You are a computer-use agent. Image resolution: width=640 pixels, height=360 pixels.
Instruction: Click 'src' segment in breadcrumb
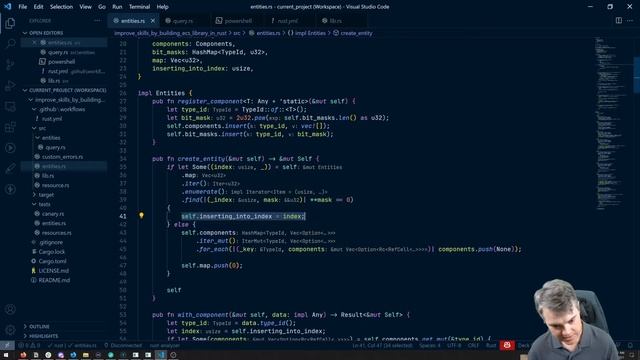[x=237, y=33]
